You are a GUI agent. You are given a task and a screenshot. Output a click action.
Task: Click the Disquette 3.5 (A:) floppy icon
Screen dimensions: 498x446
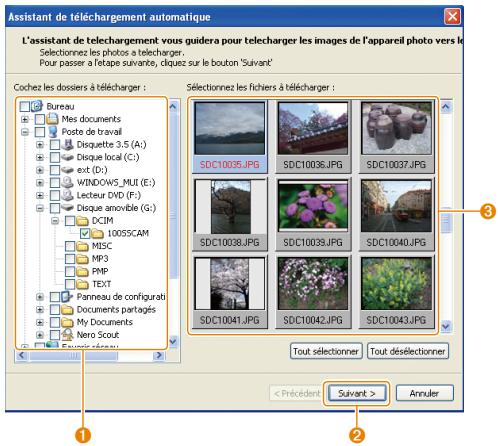(x=67, y=144)
